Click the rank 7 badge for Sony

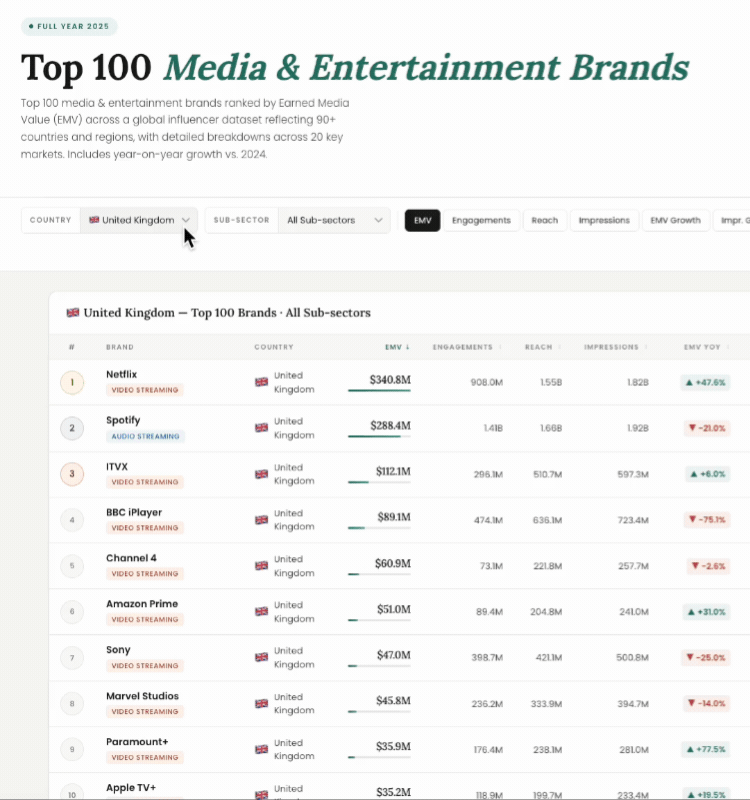[72, 658]
